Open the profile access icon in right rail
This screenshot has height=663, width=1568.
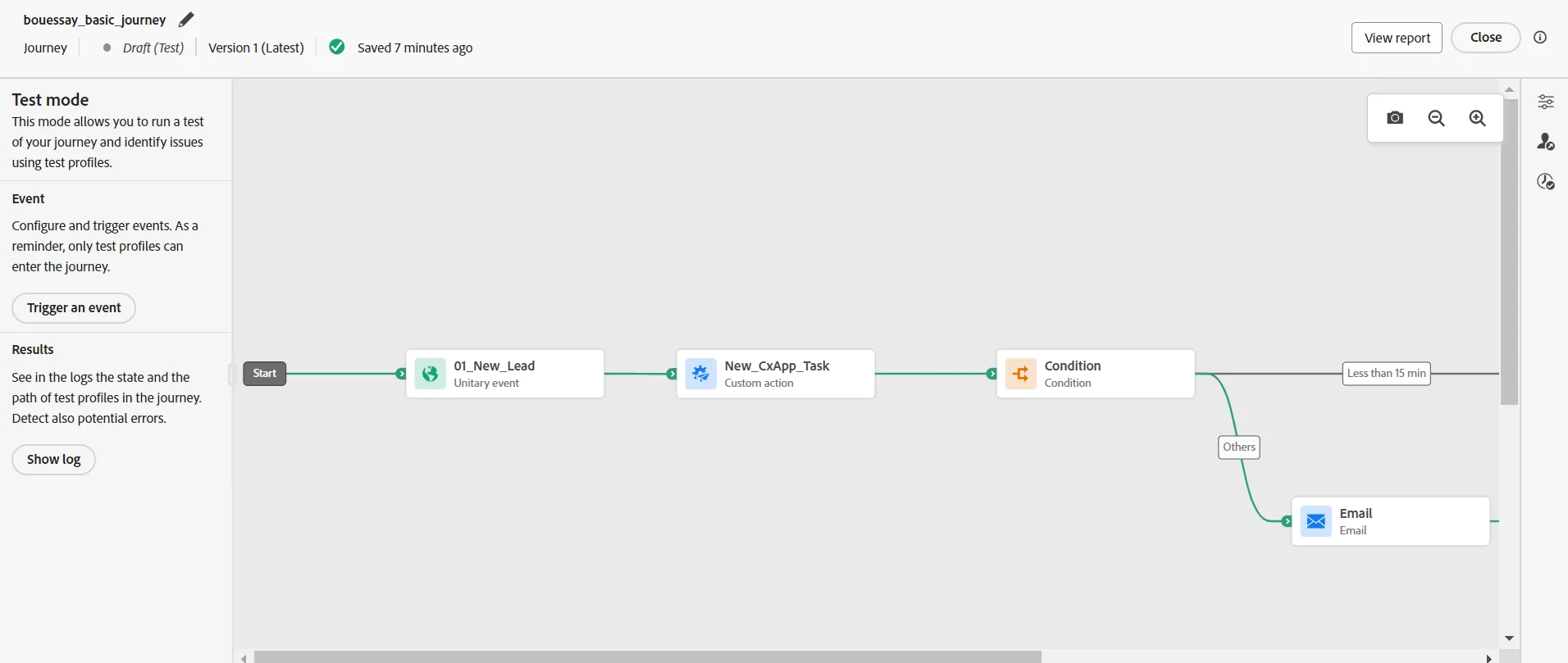[x=1546, y=142]
